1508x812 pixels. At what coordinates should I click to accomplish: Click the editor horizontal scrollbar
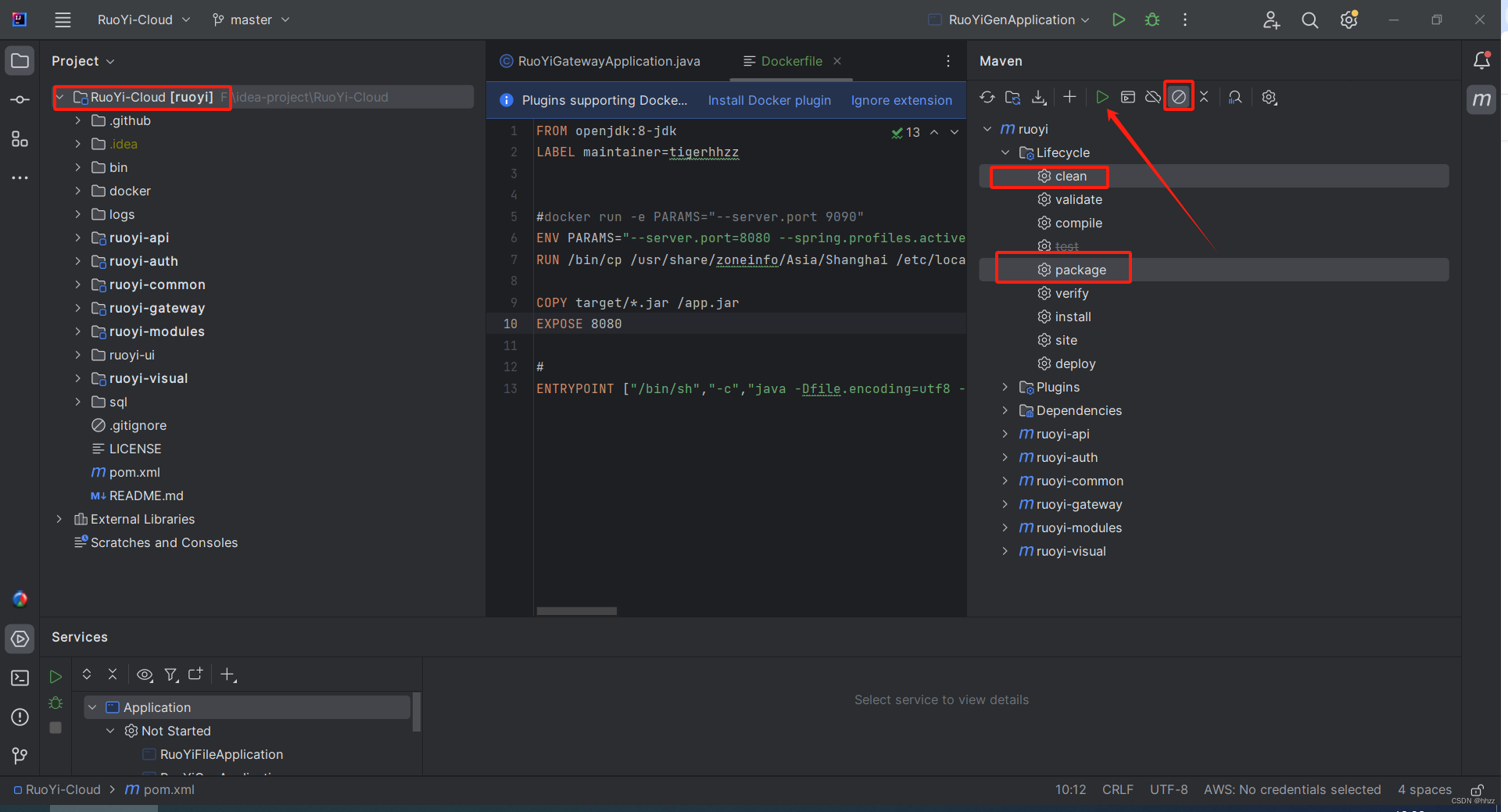576,611
